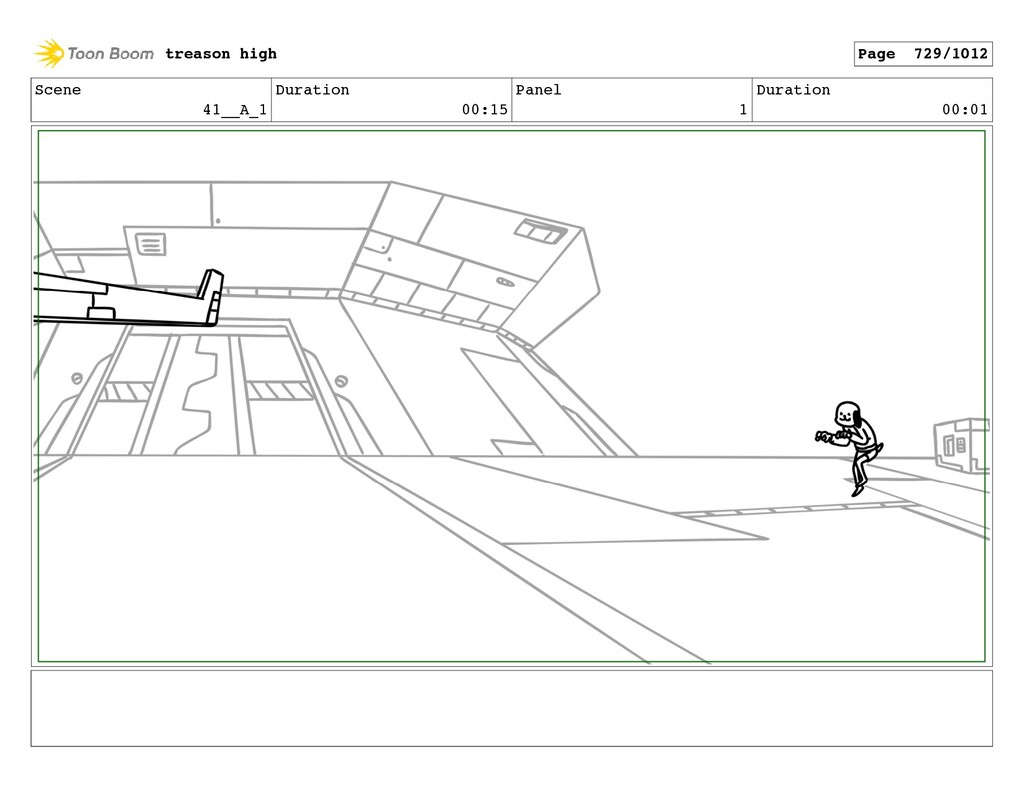The height and width of the screenshot is (793, 1024).
Task: Select the Panel label
Action: click(538, 89)
